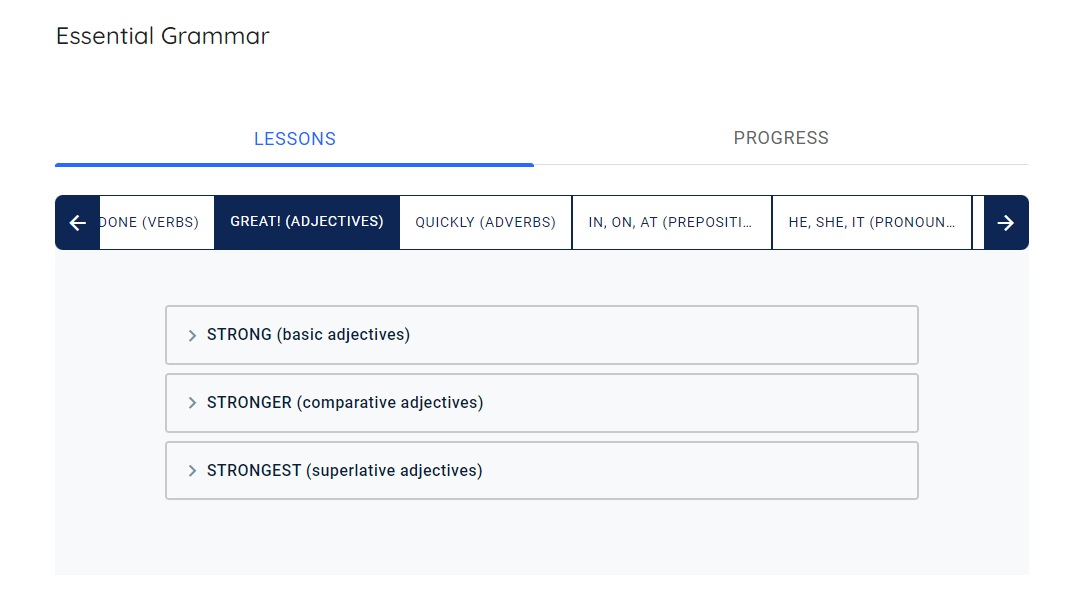
Task: Click chevron icon beside STRONGER comparative adjectives
Action: click(x=192, y=404)
